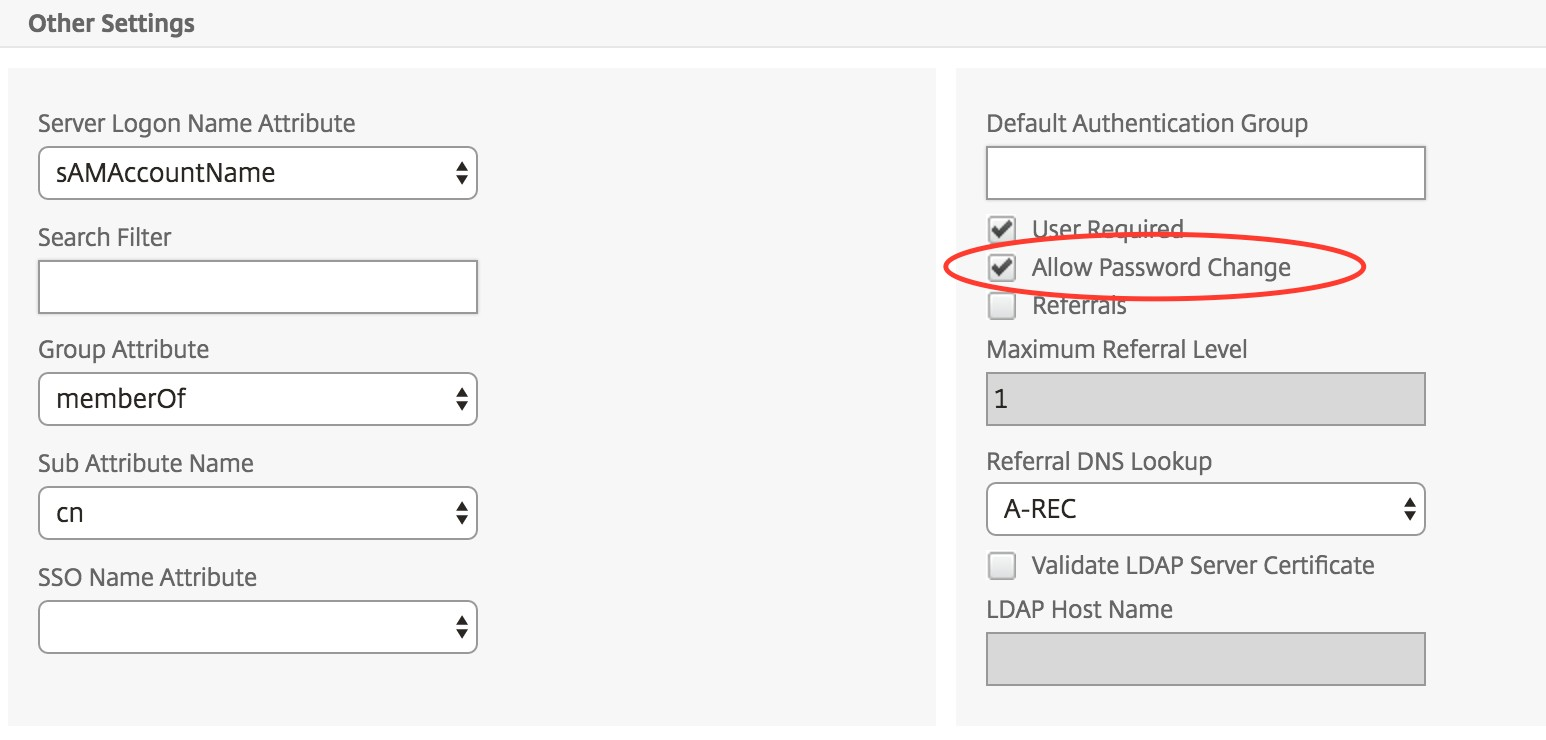Click the Maximum Referral Level field
Screen dimensions: 1546x740
(x=1205, y=399)
